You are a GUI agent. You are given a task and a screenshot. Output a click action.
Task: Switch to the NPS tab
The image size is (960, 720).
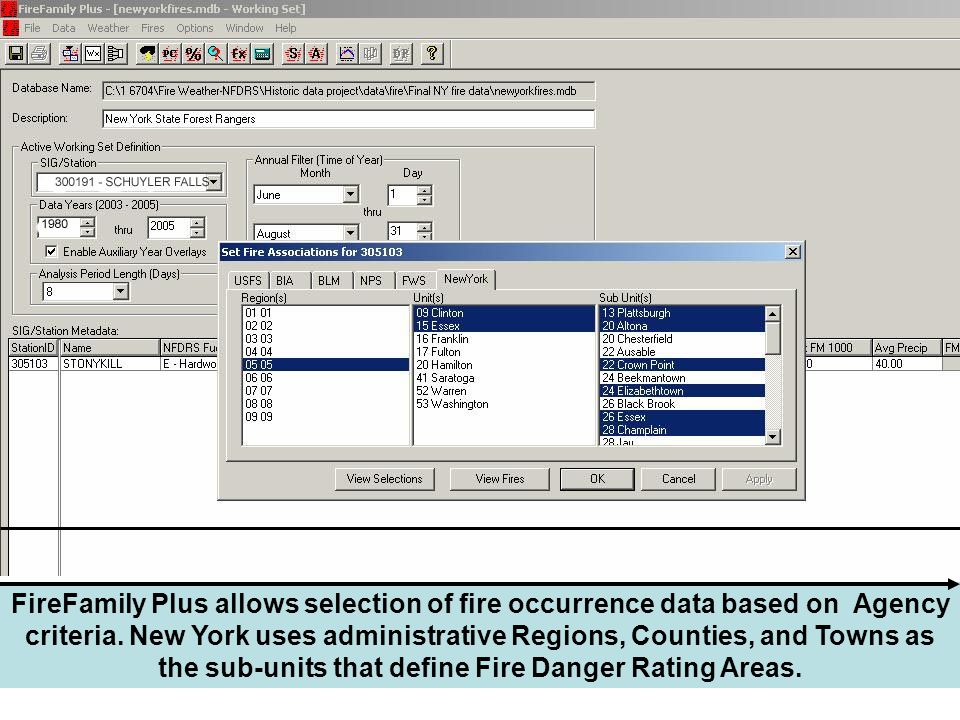pyautogui.click(x=371, y=280)
